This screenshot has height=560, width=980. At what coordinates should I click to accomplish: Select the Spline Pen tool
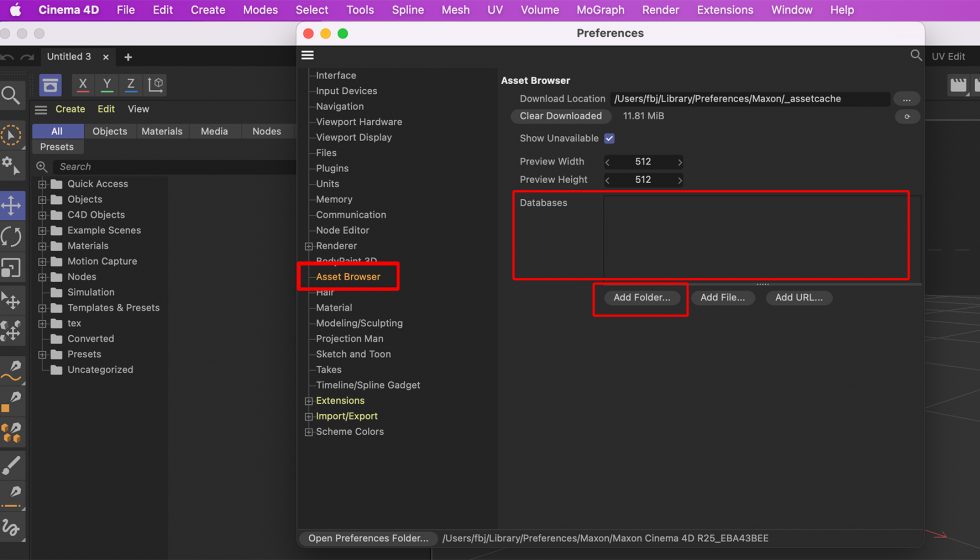pyautogui.click(x=11, y=370)
